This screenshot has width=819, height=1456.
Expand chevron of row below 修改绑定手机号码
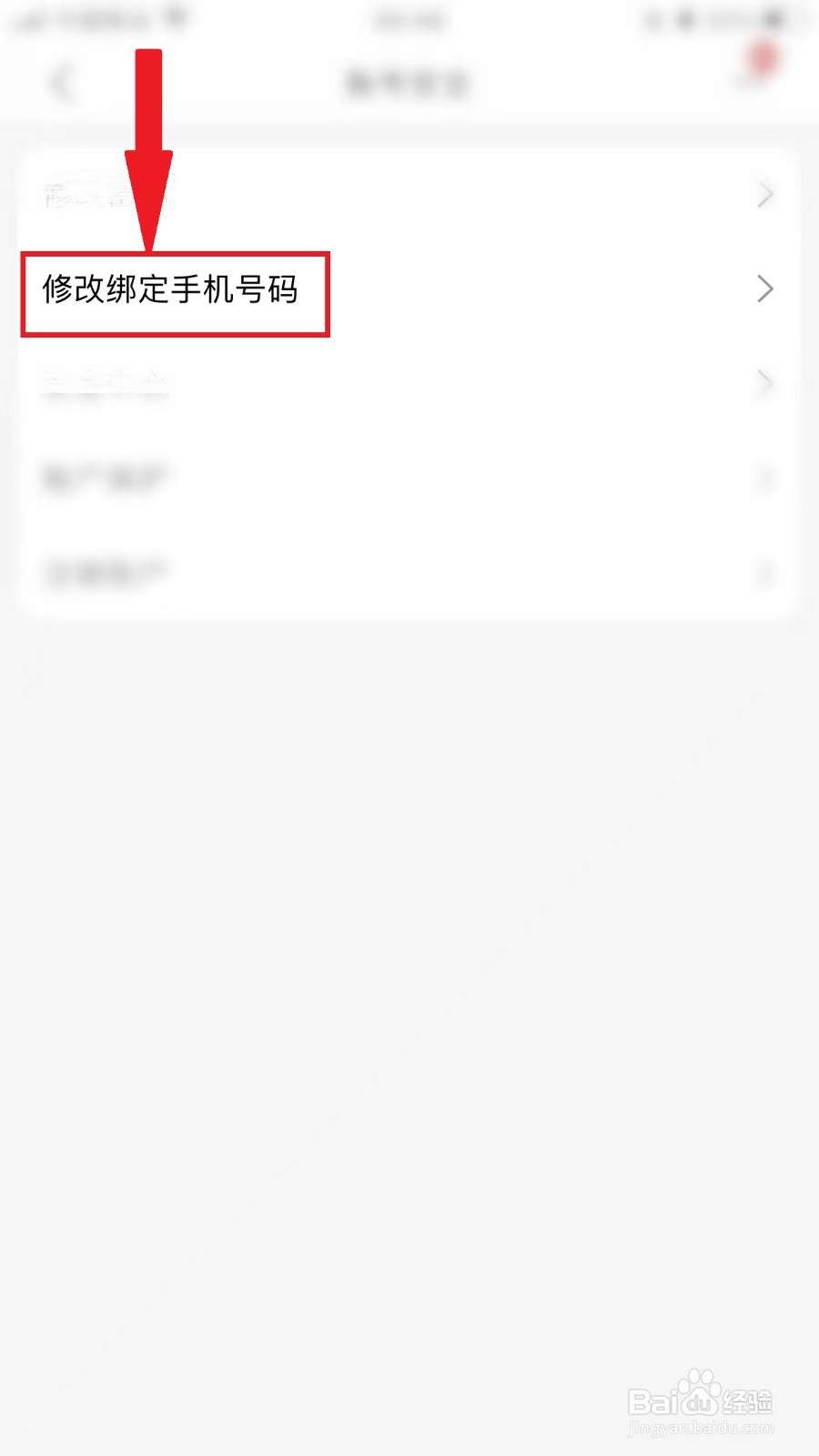tap(765, 384)
